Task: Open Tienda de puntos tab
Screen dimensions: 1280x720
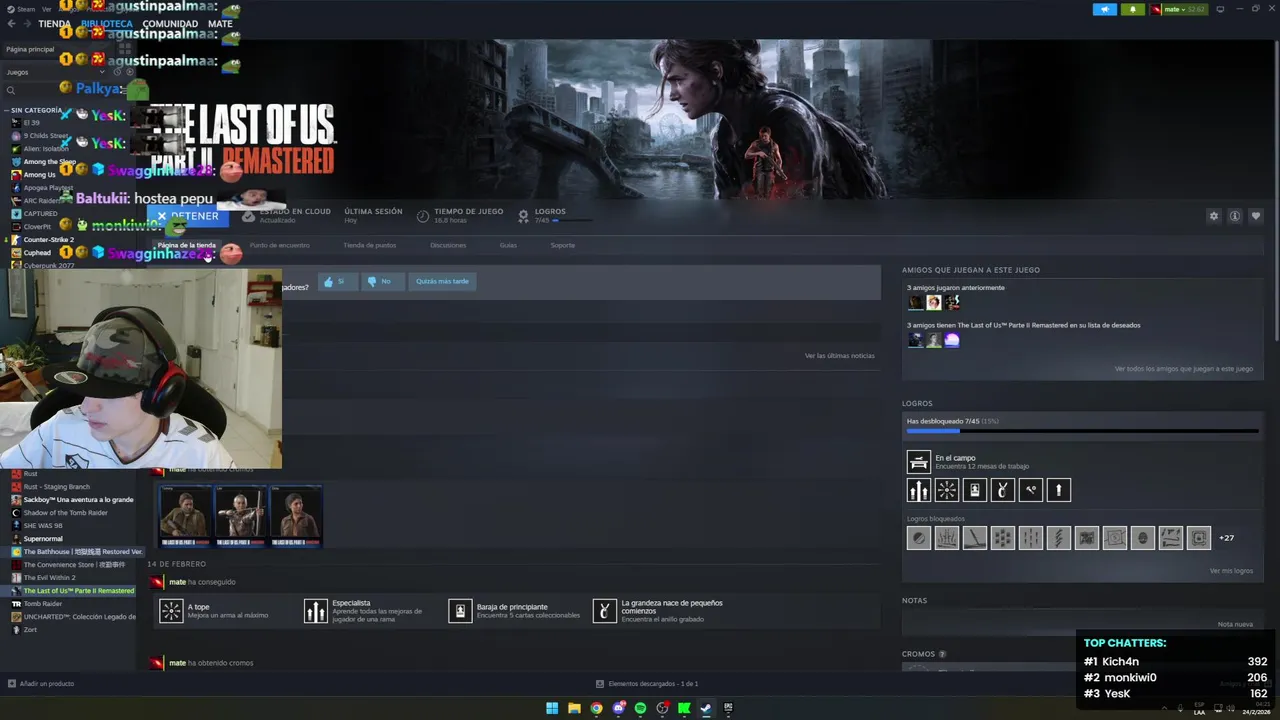Action: [370, 245]
